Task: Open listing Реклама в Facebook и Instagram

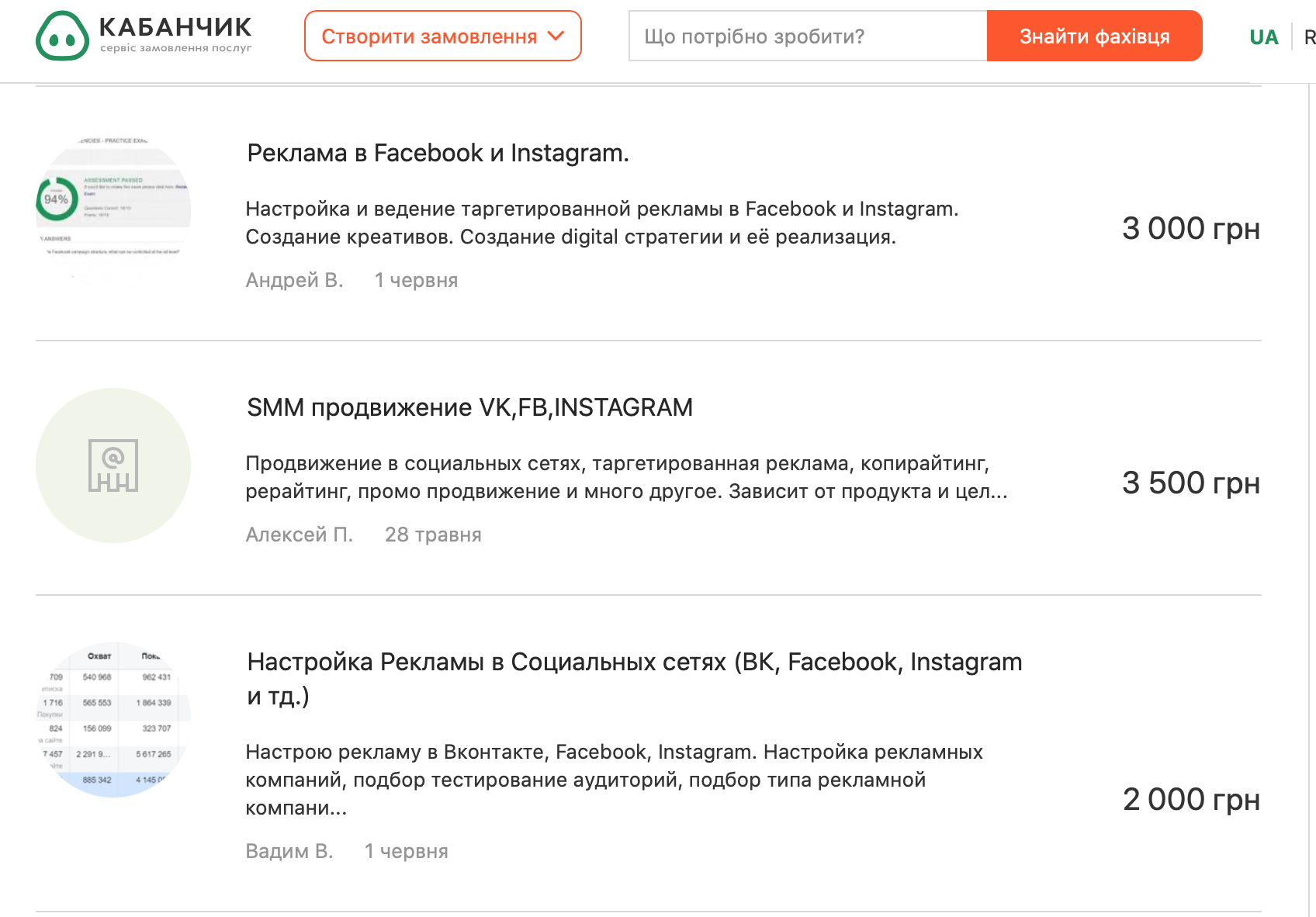Action: click(x=438, y=154)
